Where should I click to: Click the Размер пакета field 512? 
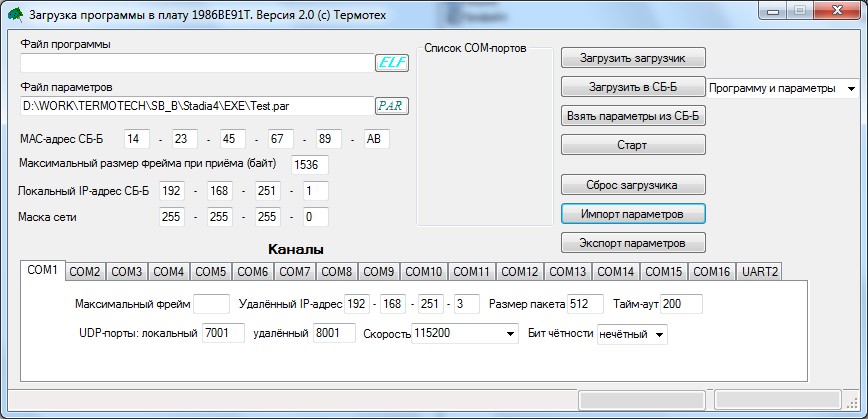point(586,304)
